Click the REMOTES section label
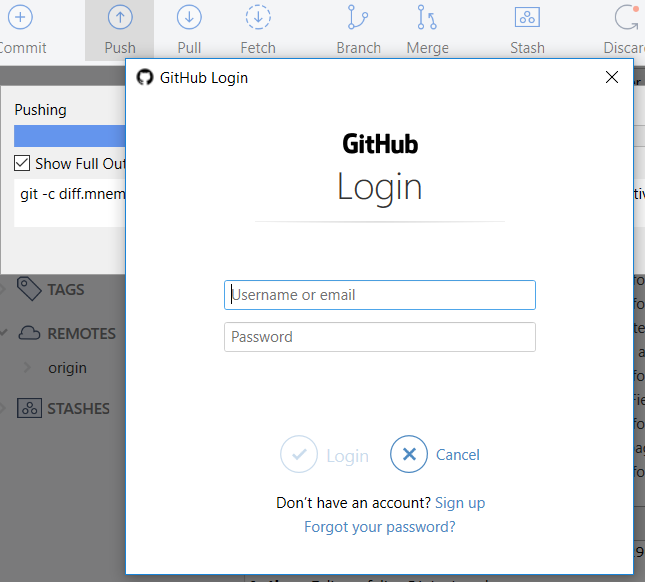The image size is (645, 582). pos(81,334)
